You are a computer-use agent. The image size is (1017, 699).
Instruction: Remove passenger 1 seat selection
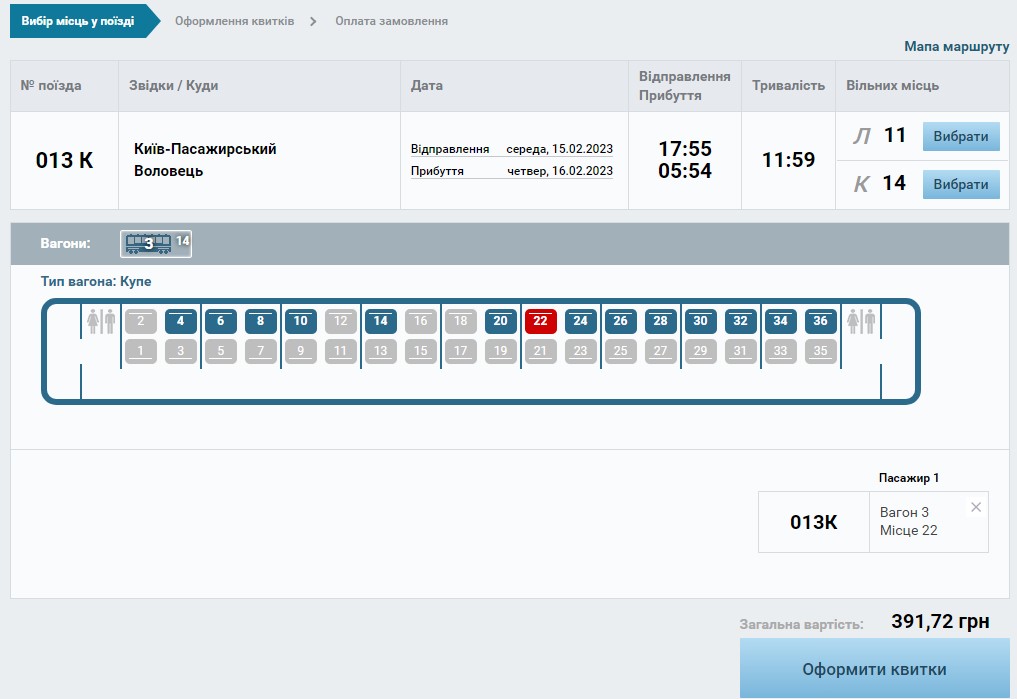[976, 507]
